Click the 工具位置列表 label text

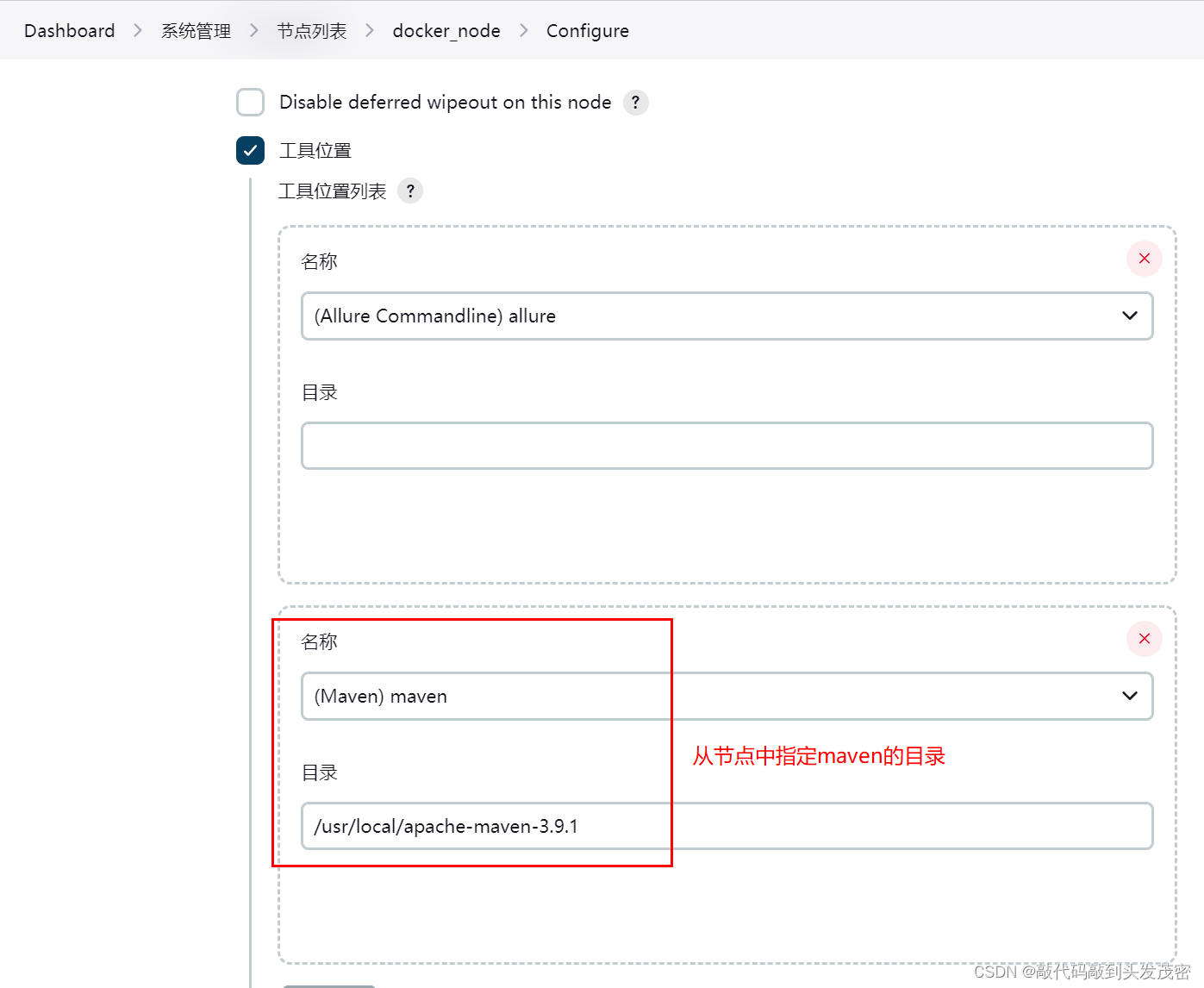pos(333,191)
